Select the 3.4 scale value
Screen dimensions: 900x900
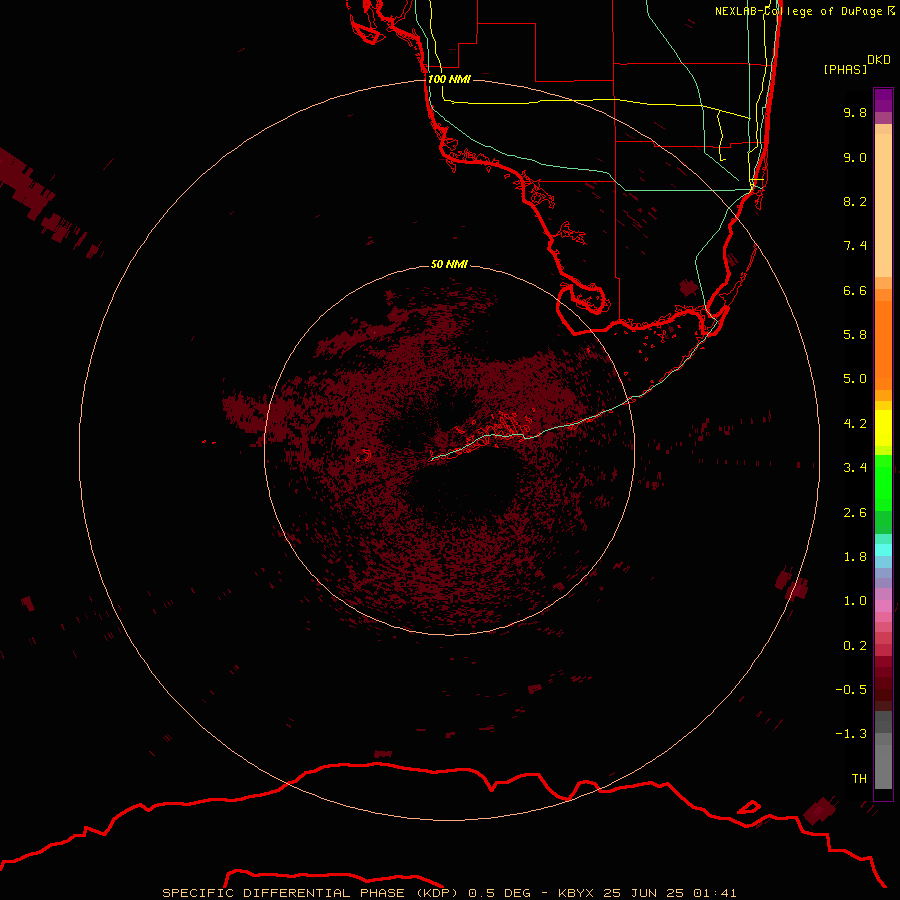click(x=855, y=468)
